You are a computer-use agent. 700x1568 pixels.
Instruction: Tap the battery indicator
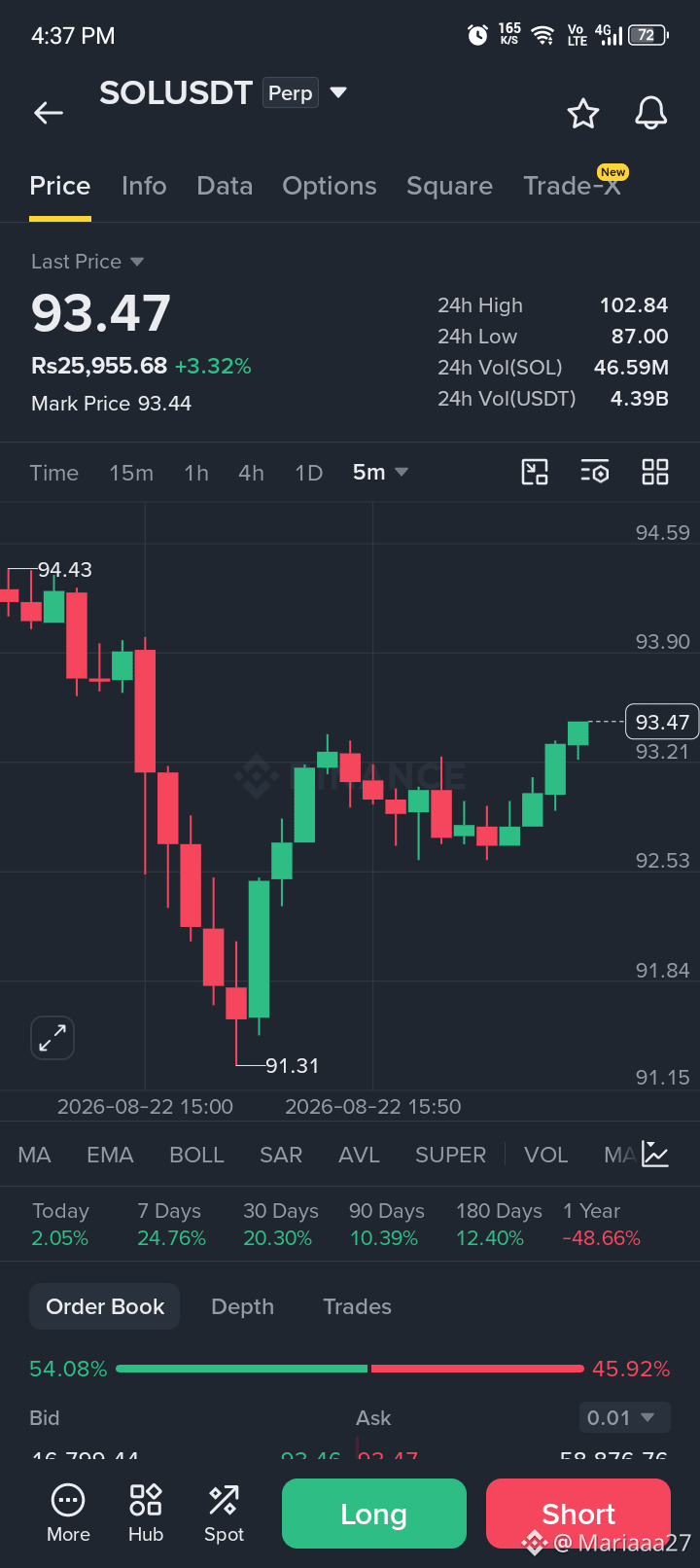pyautogui.click(x=649, y=35)
